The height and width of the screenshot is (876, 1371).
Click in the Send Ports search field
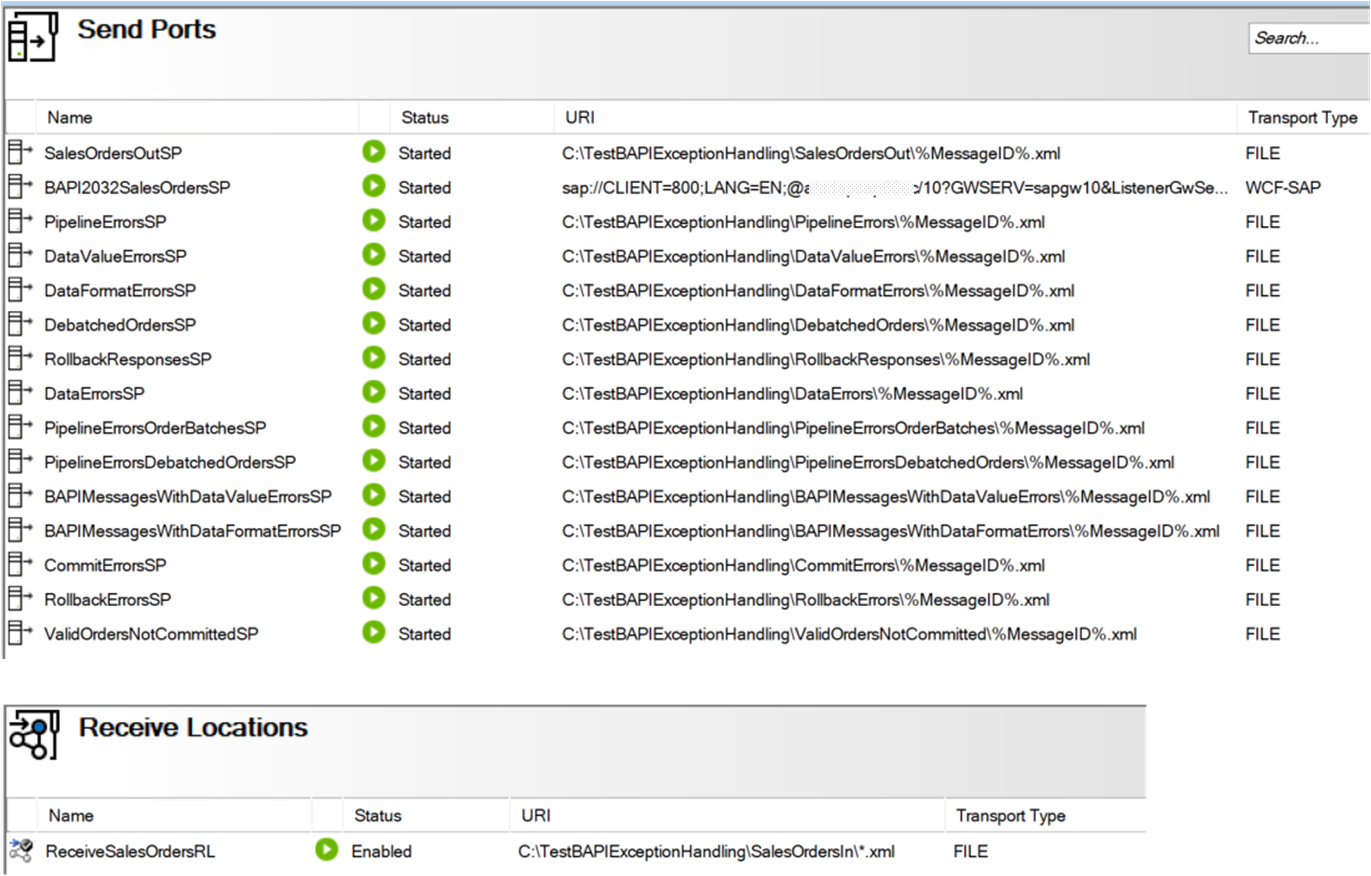coord(1309,39)
